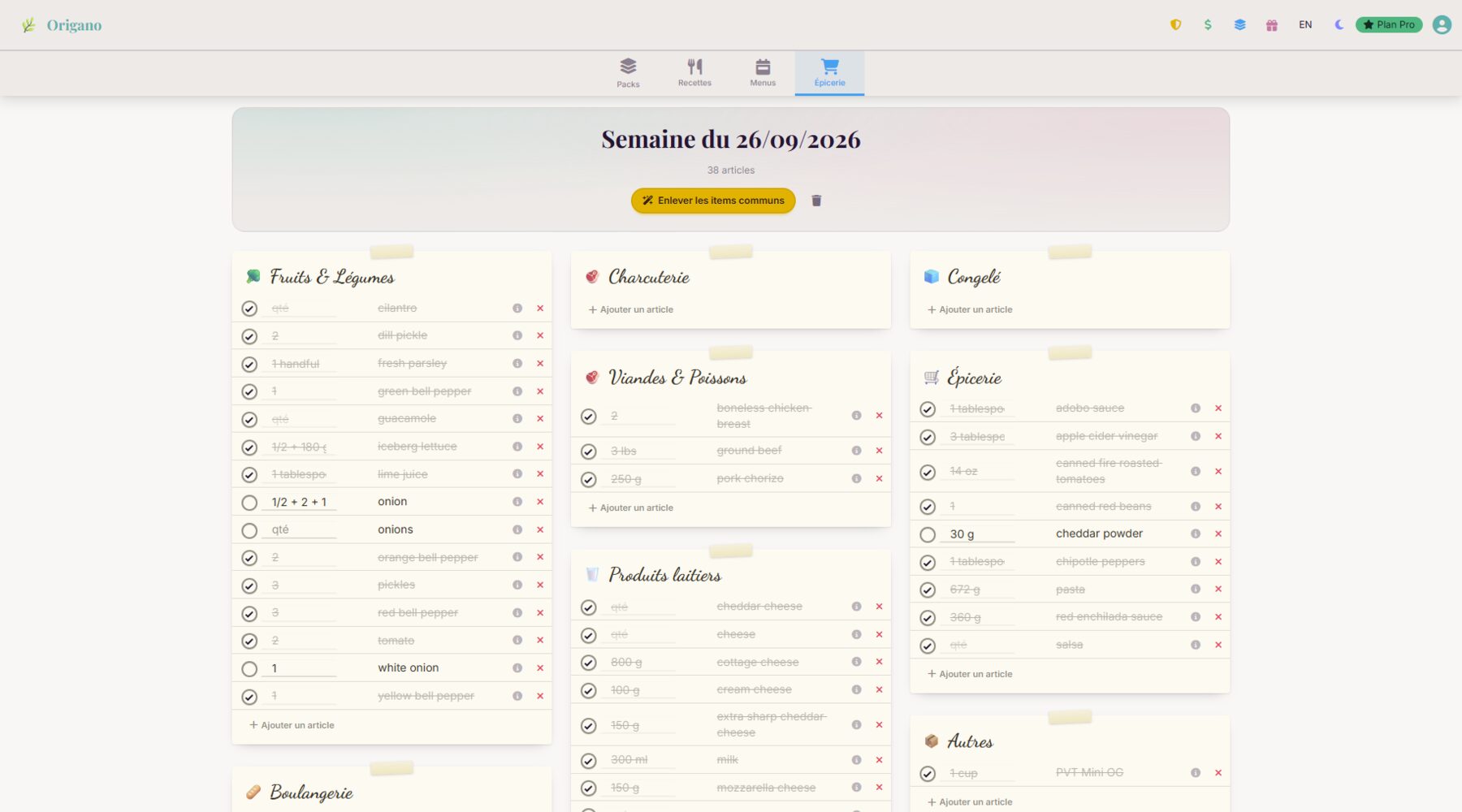The image size is (1462, 812).
Task: Add an article under Viandes & Poissons
Action: coord(631,508)
